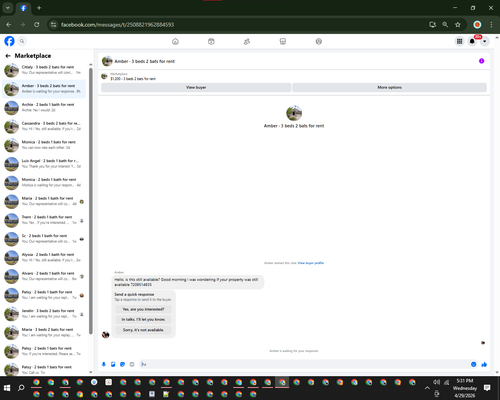Viewport: 500px width, 400px height.
Task: Click Amber's profile thumbnail in chat center
Action: [x=294, y=113]
